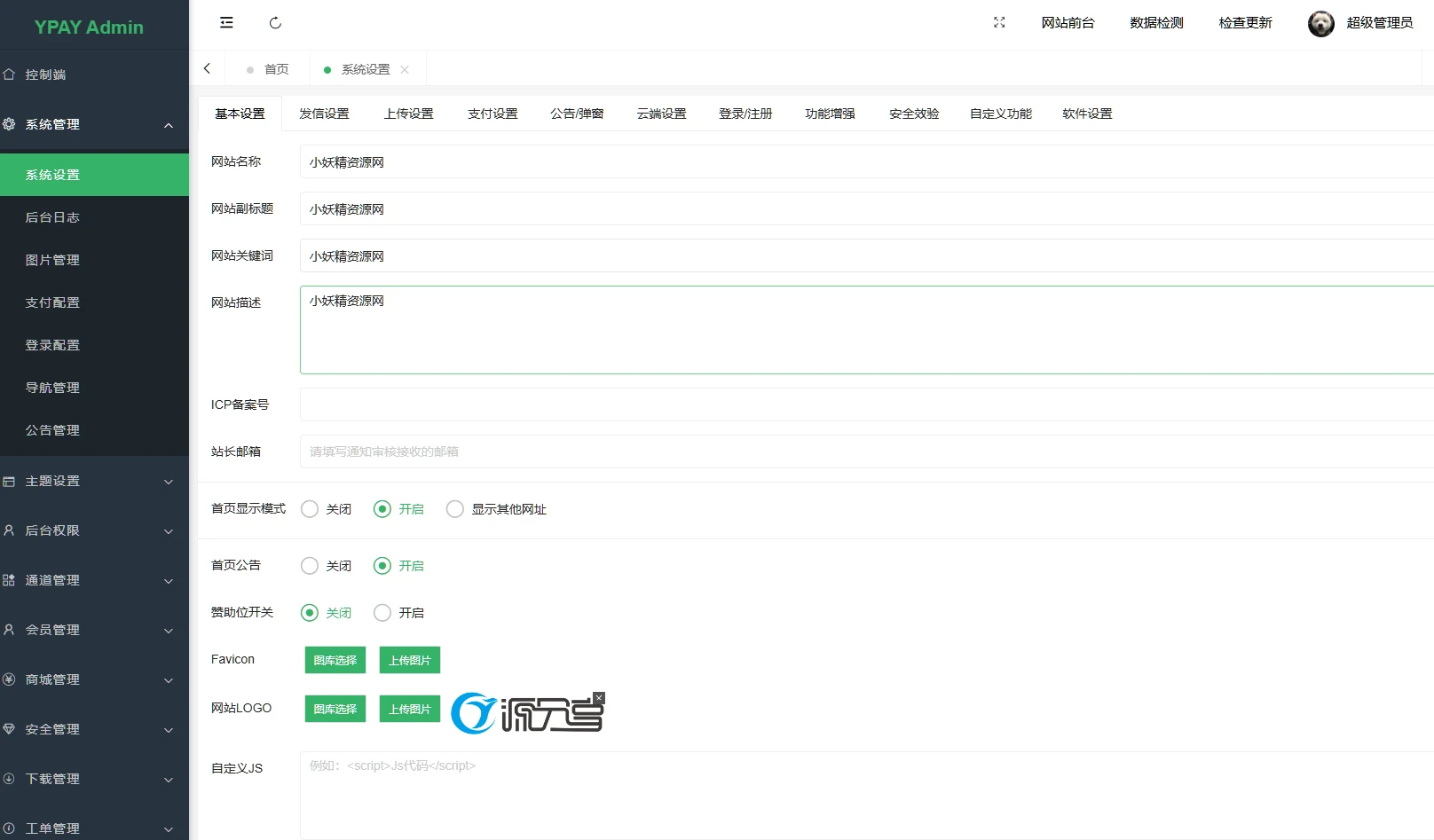Select 显示其他网址 radio option
Image resolution: width=1434 pixels, height=840 pixels.
pyautogui.click(x=496, y=509)
